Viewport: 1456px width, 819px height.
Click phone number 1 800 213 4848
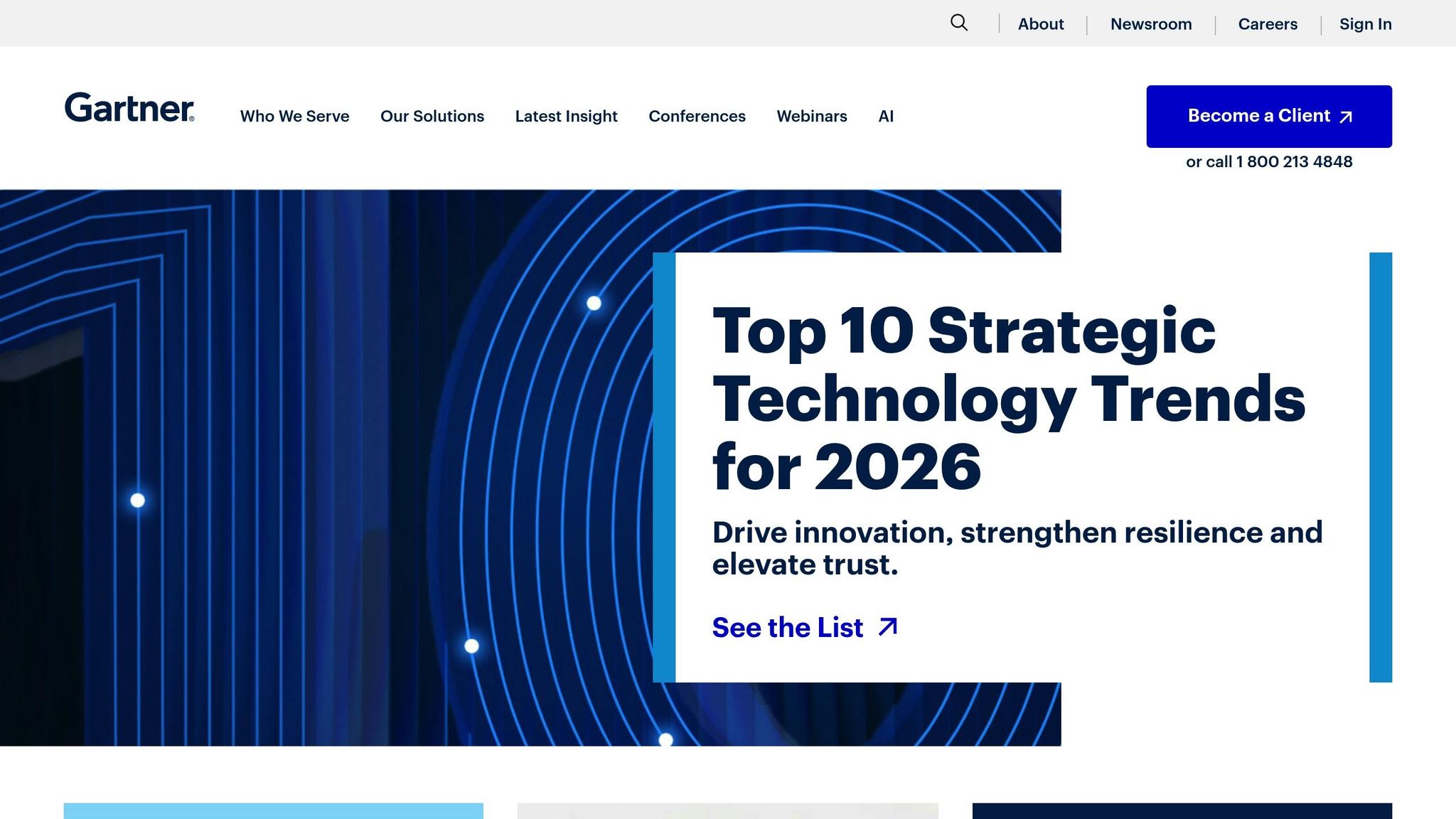point(1294,161)
